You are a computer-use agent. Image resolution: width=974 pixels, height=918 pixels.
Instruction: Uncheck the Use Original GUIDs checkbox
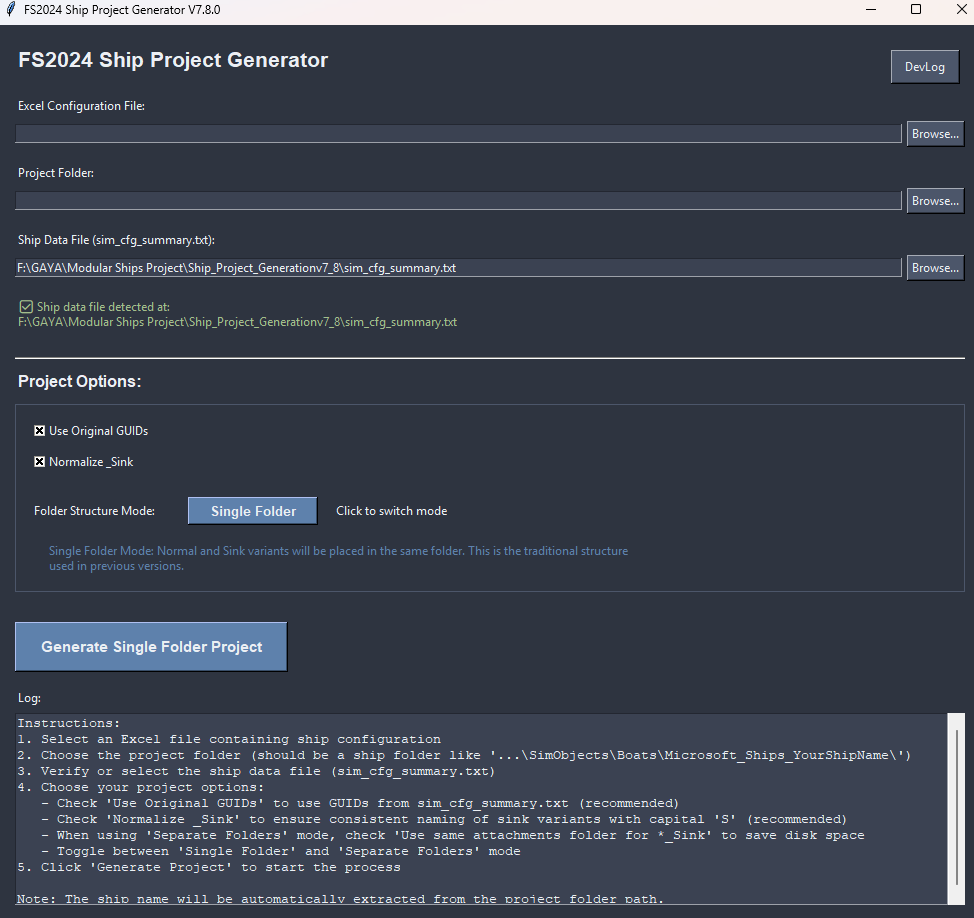tap(40, 431)
